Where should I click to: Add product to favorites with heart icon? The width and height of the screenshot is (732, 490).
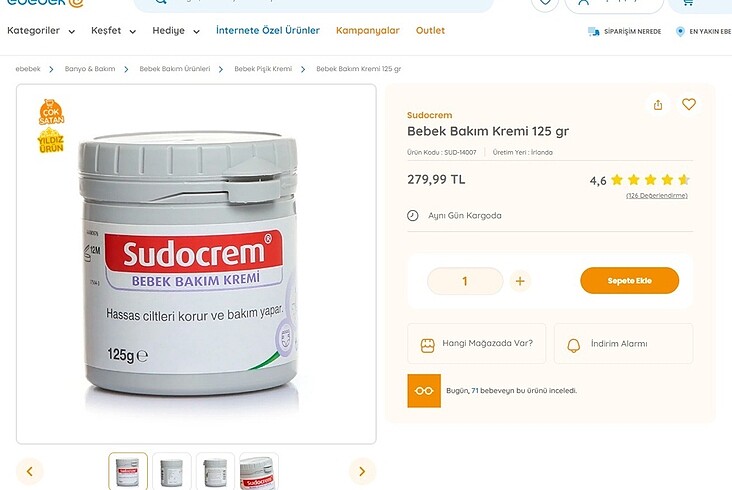click(x=689, y=104)
